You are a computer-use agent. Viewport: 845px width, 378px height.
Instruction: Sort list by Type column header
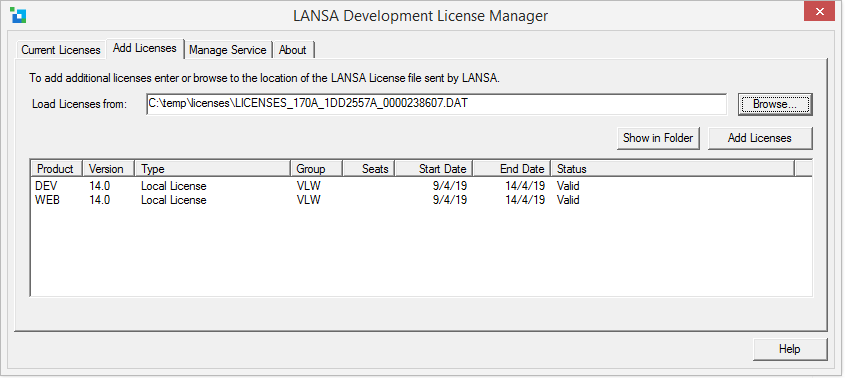pyautogui.click(x=212, y=169)
